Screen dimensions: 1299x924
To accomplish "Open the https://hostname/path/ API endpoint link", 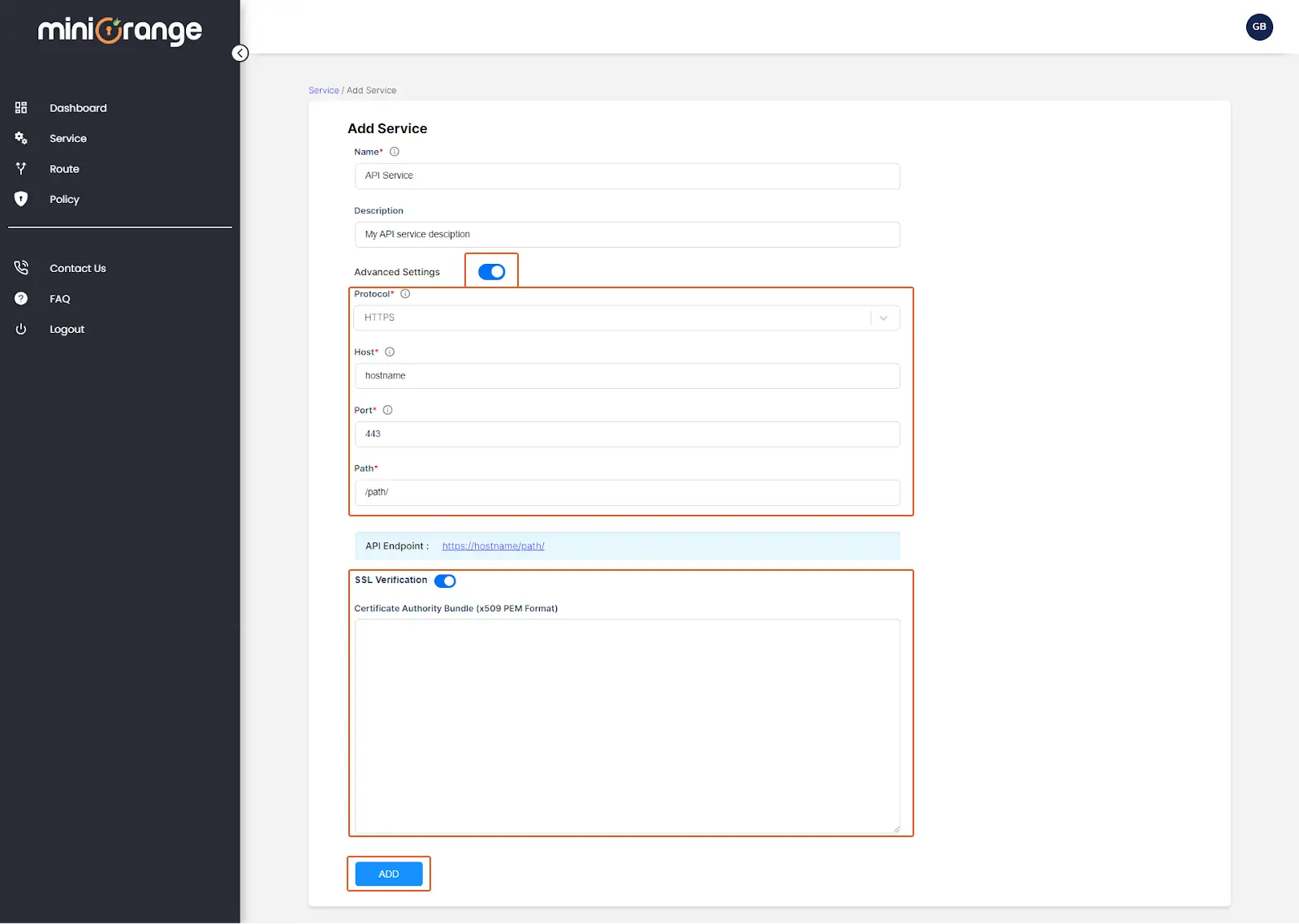I will point(493,546).
